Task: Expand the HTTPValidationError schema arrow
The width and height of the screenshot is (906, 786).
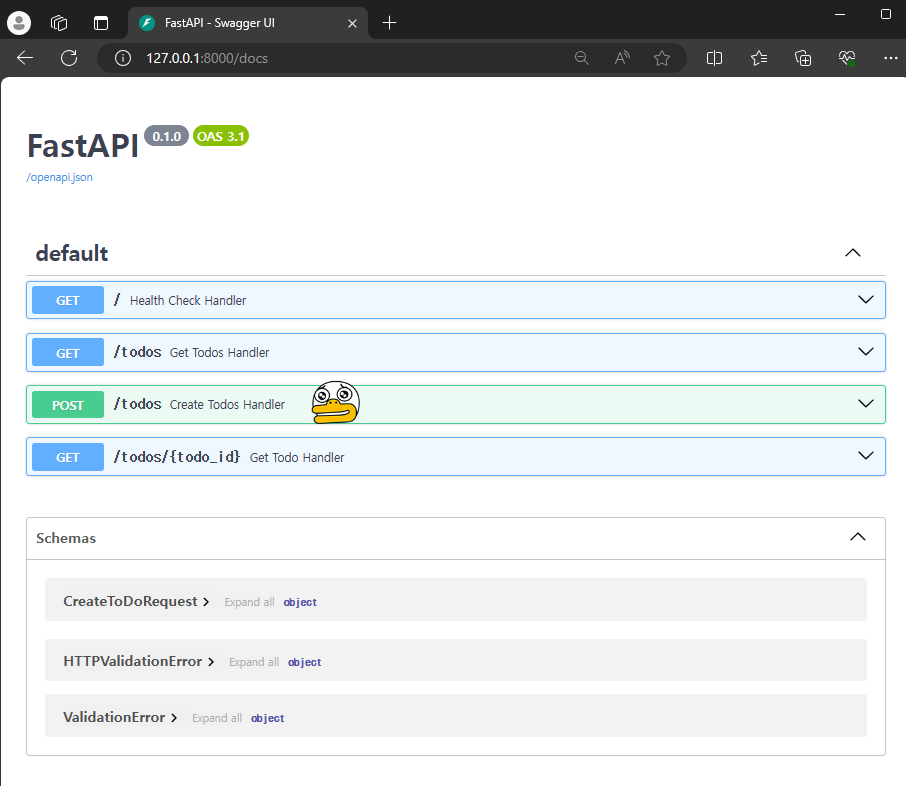Action: coord(211,662)
